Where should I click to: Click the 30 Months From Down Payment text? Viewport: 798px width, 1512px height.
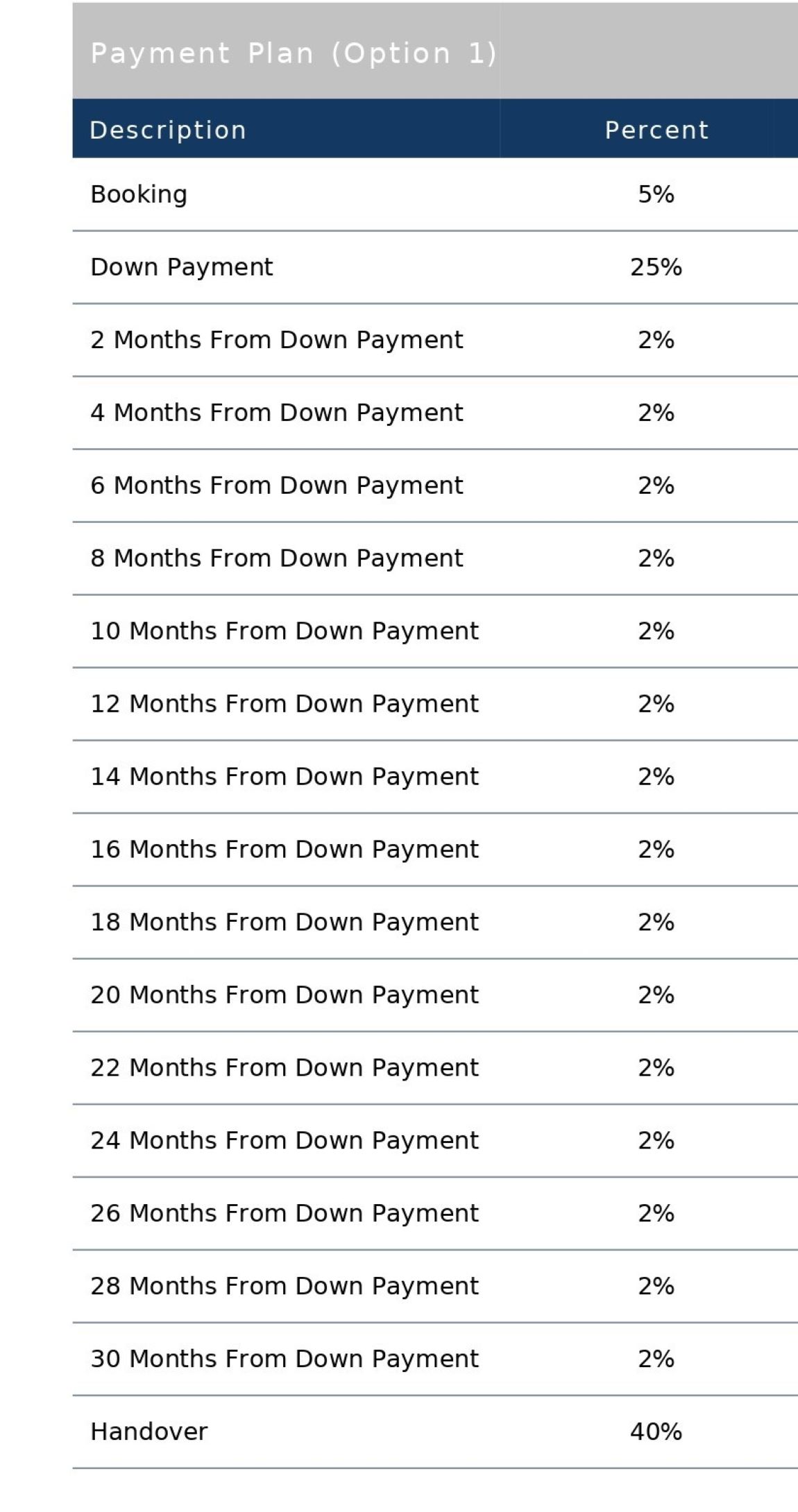[x=285, y=1359]
